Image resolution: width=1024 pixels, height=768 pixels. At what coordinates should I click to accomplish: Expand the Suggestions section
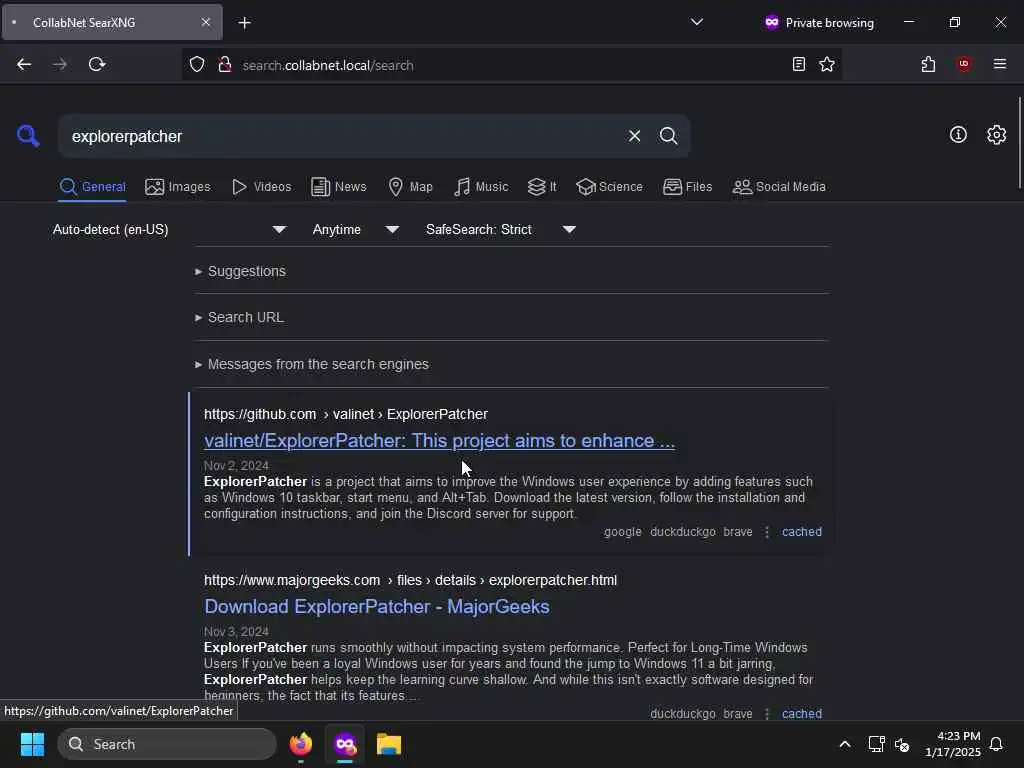tap(240, 271)
